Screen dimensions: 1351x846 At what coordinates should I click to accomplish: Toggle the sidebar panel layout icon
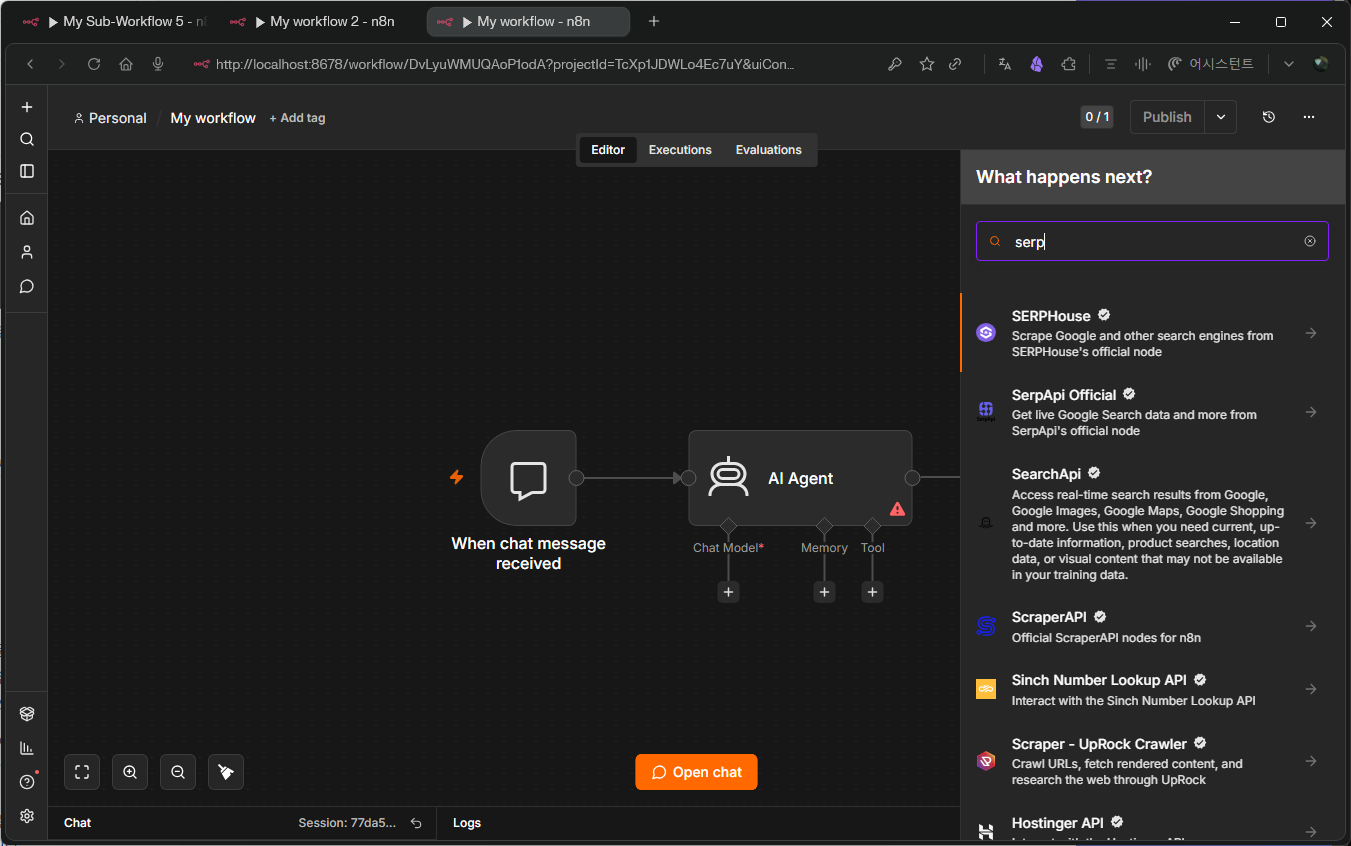27,171
